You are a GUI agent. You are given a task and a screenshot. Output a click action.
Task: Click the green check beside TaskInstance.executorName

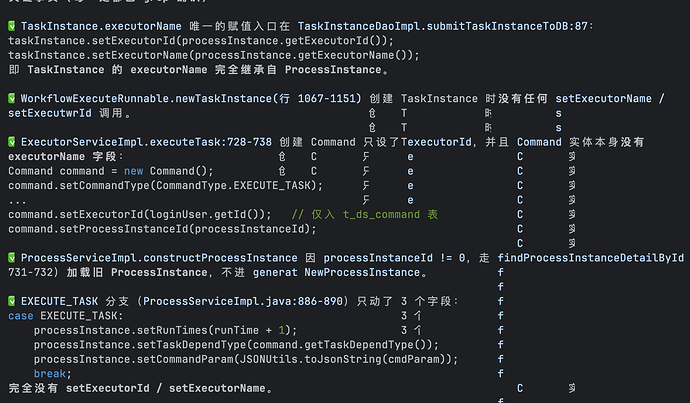click(12, 26)
